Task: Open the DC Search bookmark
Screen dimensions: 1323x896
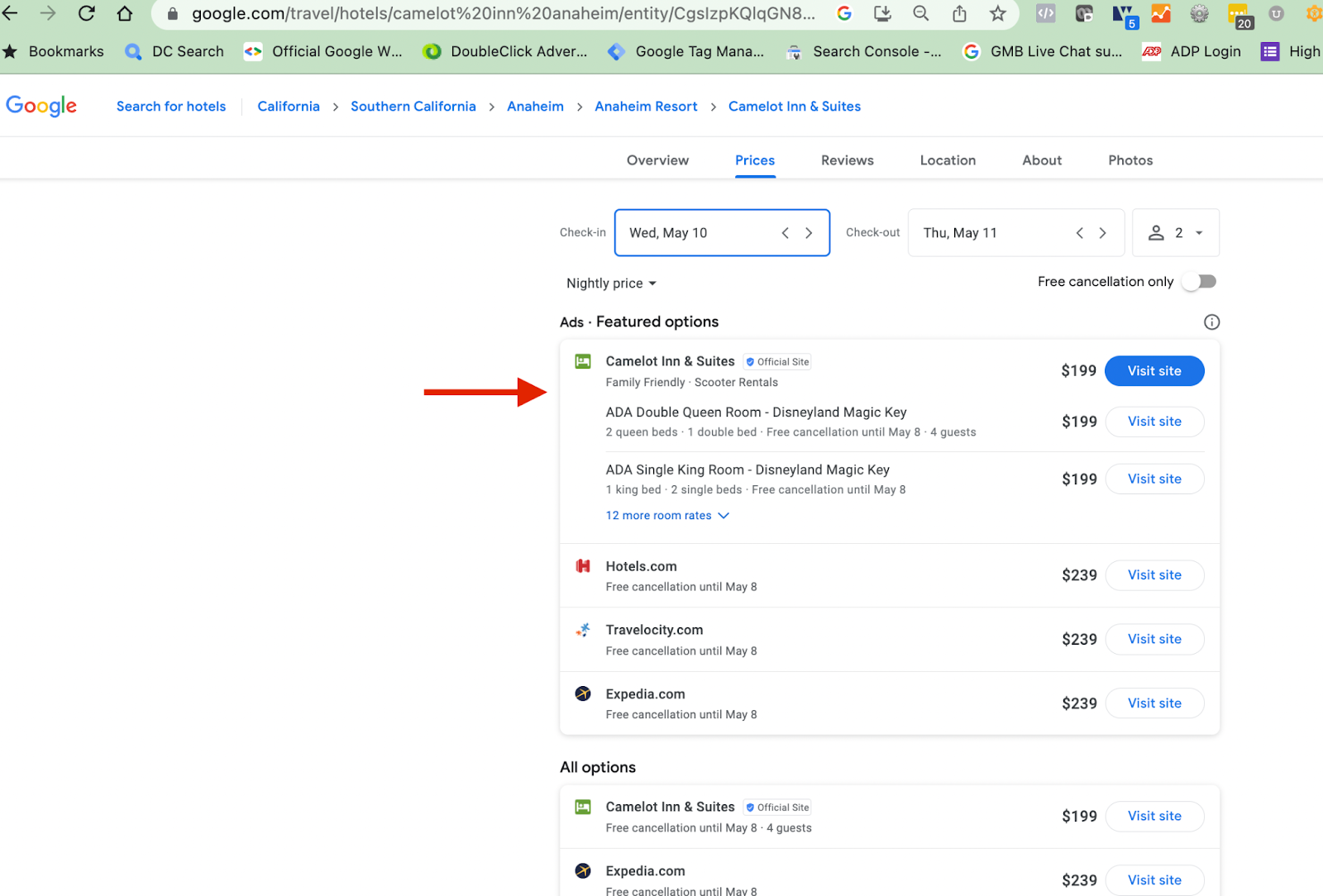Action: click(174, 51)
